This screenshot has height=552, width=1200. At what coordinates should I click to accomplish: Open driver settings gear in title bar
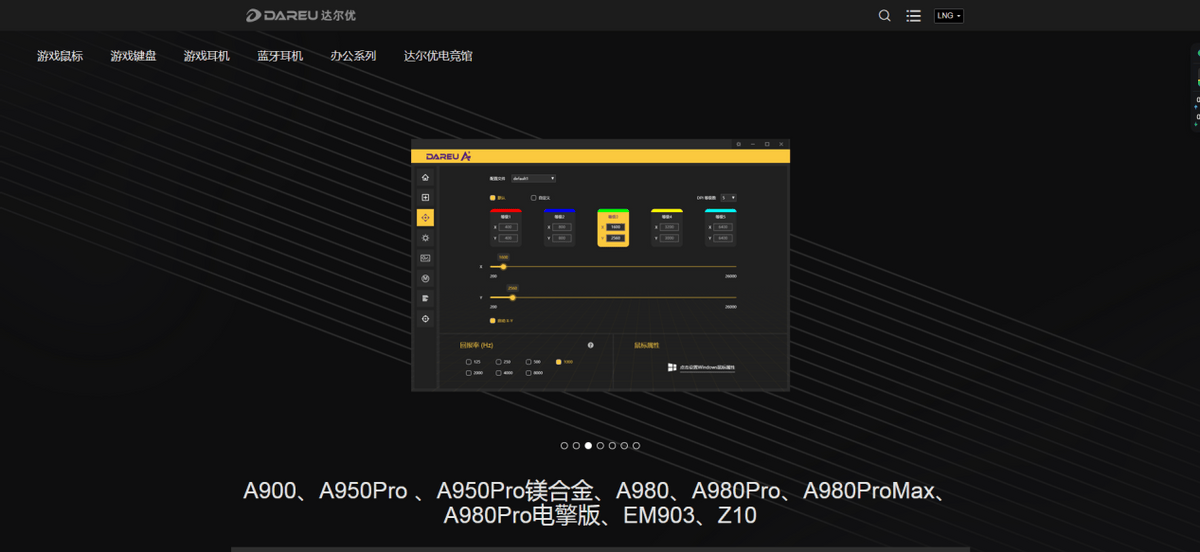(739, 144)
